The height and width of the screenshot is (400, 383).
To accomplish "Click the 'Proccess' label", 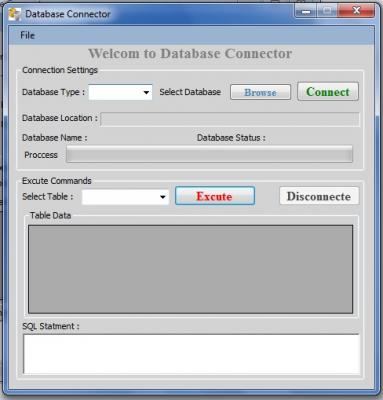I will point(41,155).
